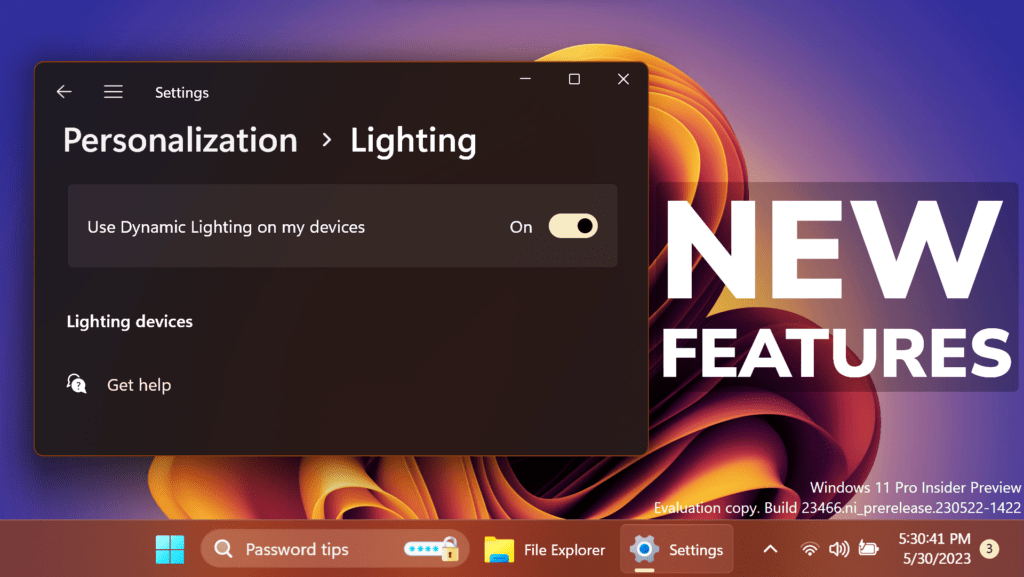Viewport: 1024px width, 577px height.
Task: Minimize the Settings window
Action: point(525,79)
